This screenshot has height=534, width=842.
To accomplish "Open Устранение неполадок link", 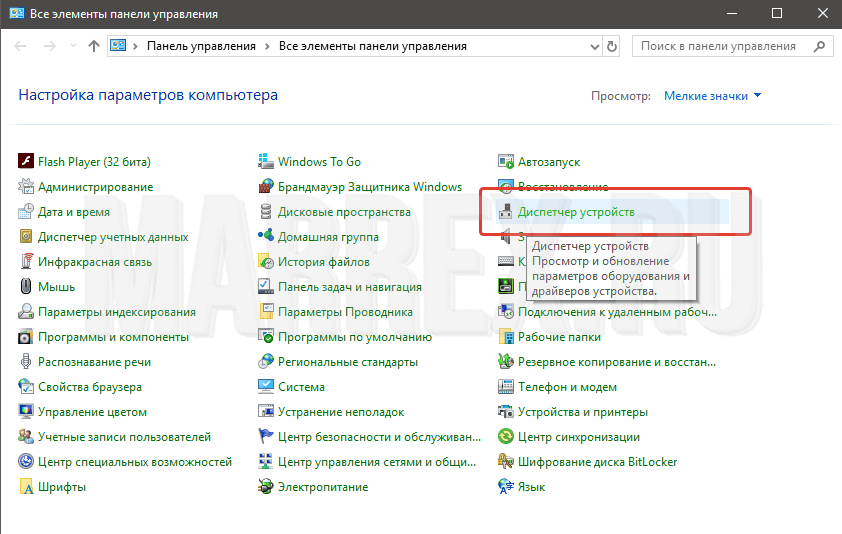I will 340,412.
